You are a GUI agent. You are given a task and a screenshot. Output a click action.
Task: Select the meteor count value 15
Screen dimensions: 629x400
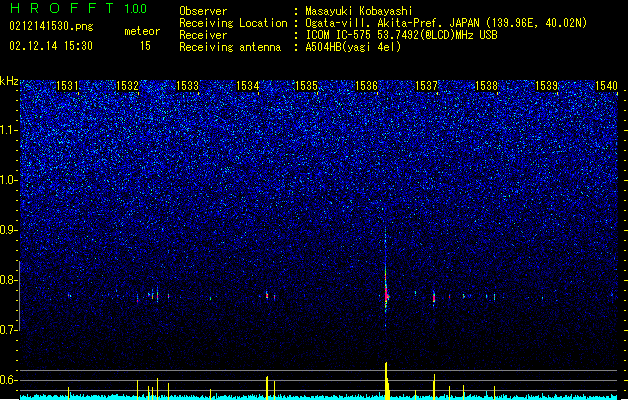[x=145, y=46]
